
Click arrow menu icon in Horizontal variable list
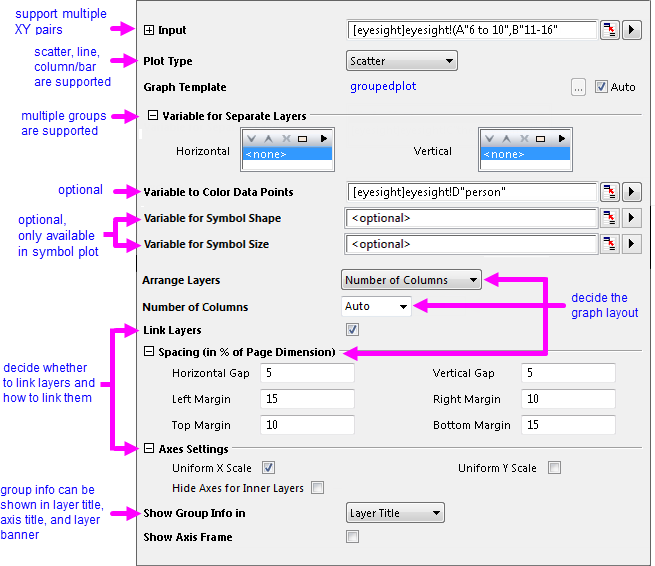pos(323,138)
